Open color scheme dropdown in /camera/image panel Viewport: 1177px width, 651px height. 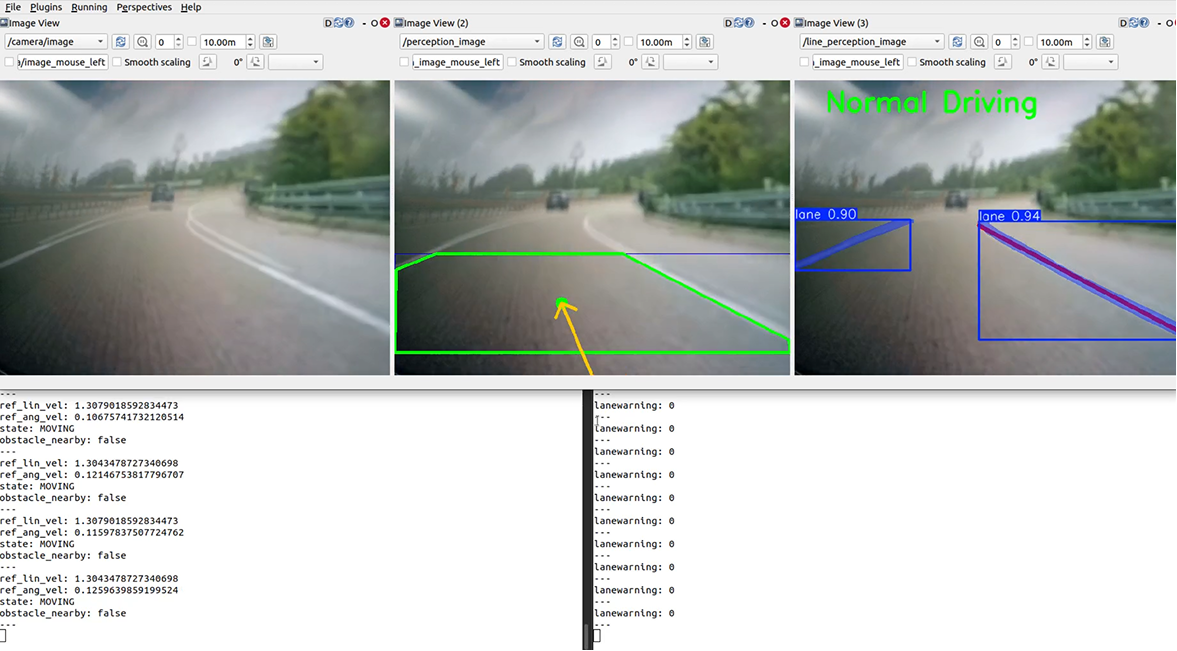pos(296,62)
